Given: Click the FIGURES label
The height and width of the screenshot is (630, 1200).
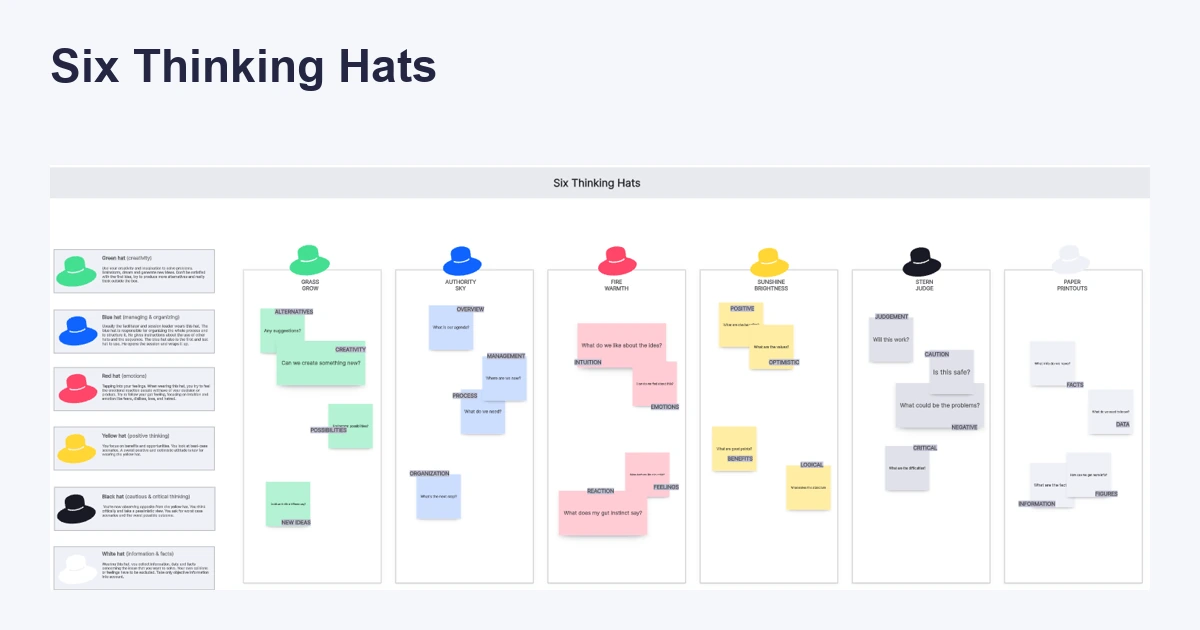Looking at the screenshot, I should click(x=1106, y=494).
